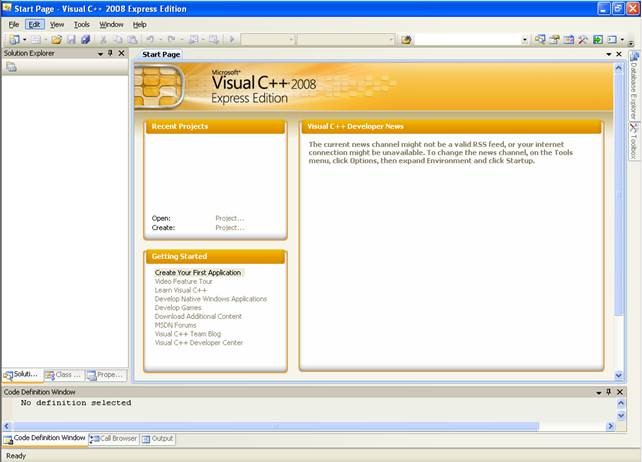The image size is (642, 462).
Task: Click Start Page scrollbar down arrow
Action: [619, 375]
